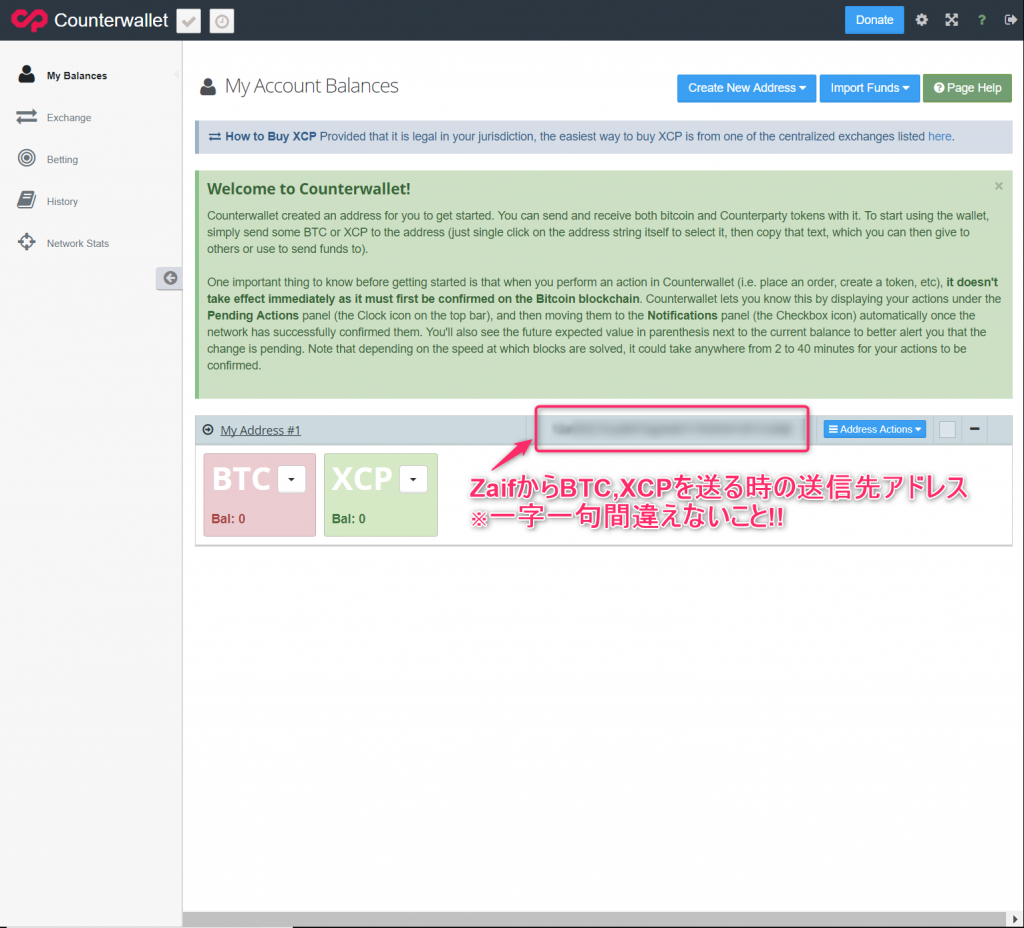Open the Pending Actions clock panel
This screenshot has width=1024, height=928.
pyautogui.click(x=222, y=21)
